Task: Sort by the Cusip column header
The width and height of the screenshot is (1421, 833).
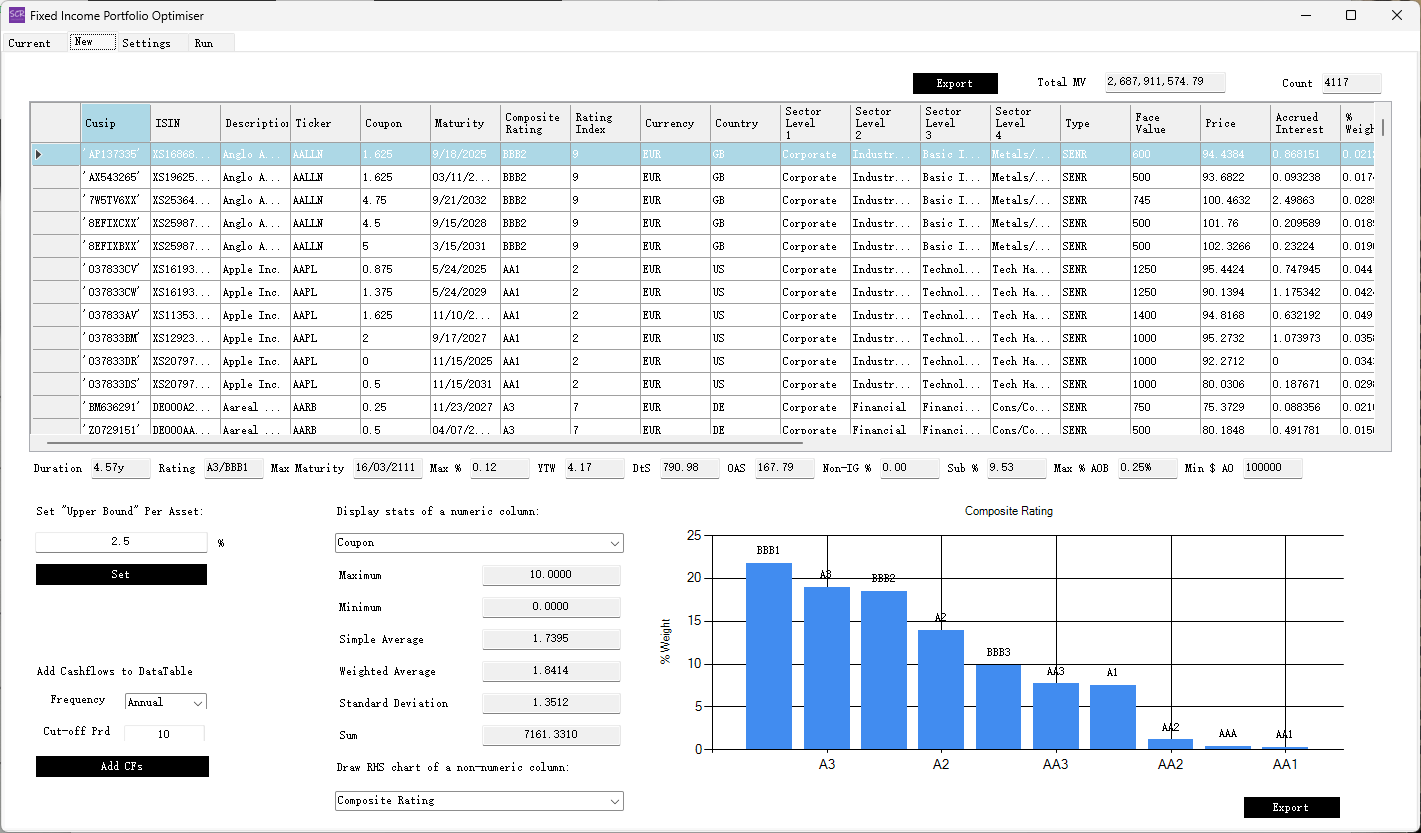Action: coord(116,123)
